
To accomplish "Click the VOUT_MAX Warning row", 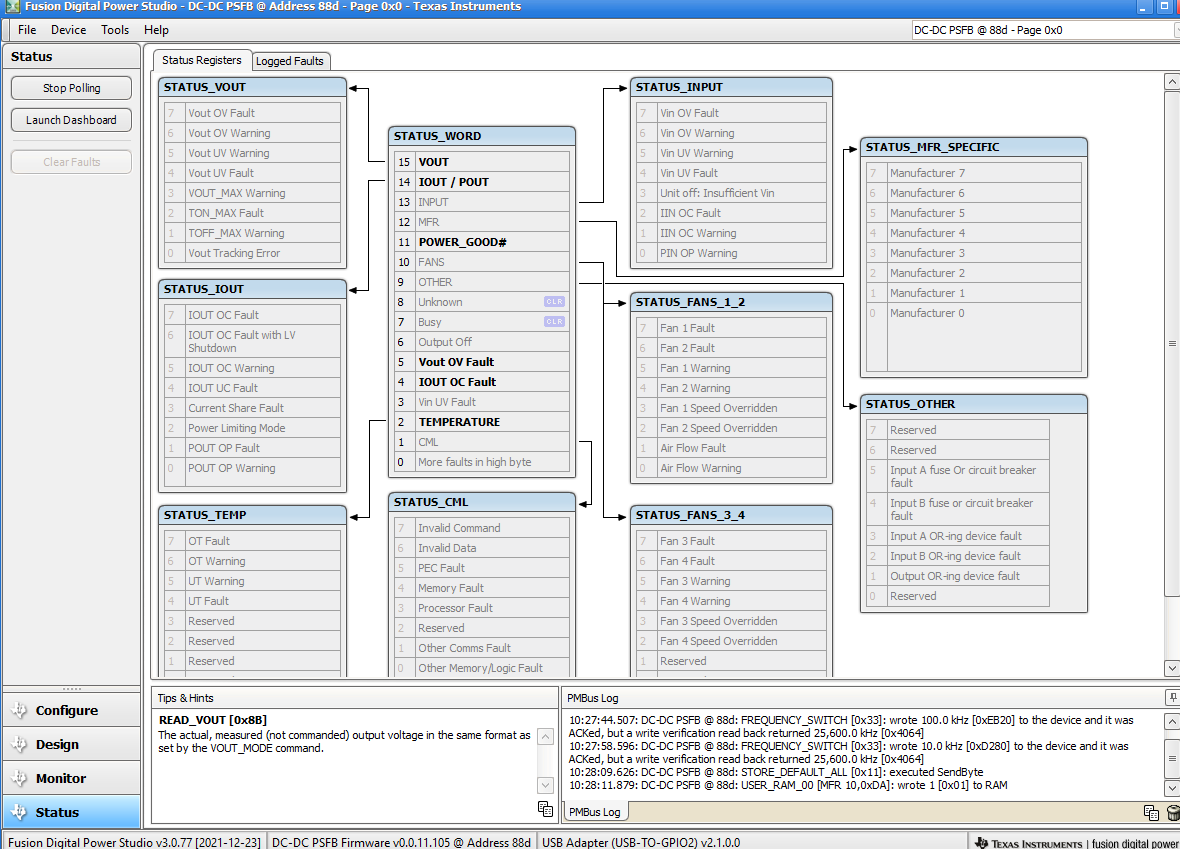I will point(252,193).
